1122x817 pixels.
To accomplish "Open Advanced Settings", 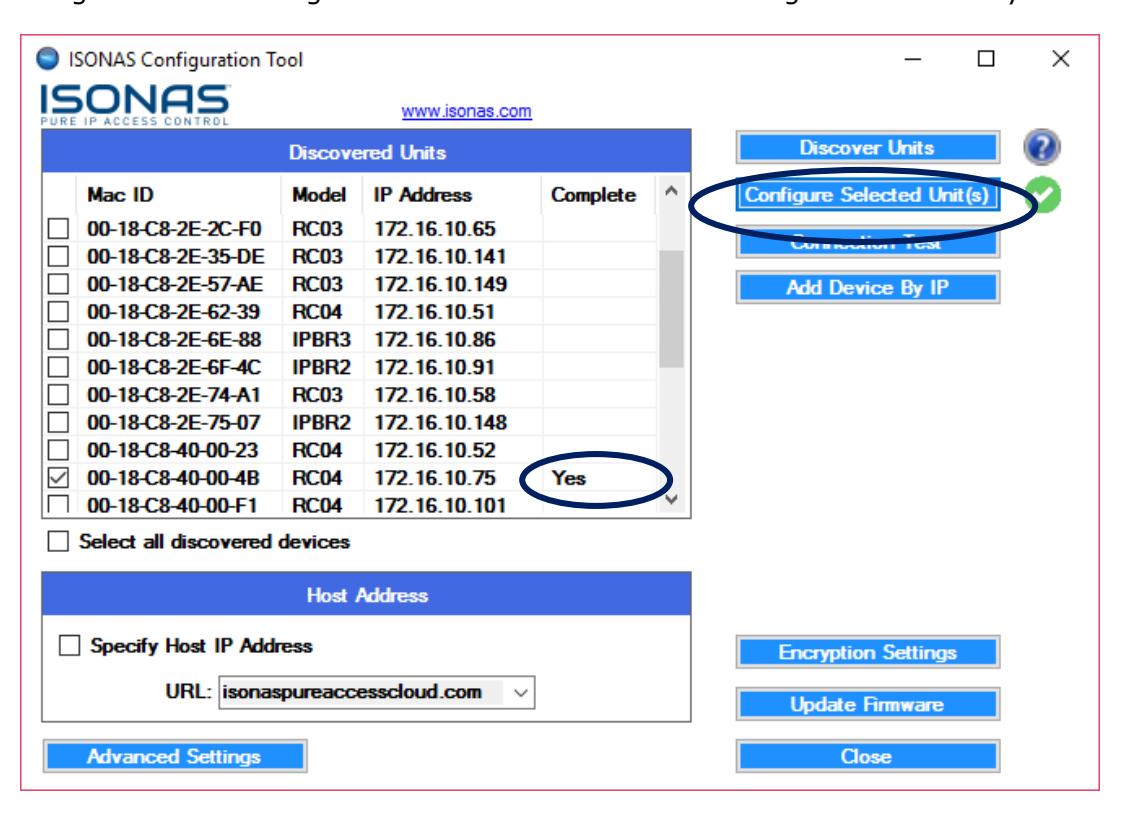I will pos(175,756).
